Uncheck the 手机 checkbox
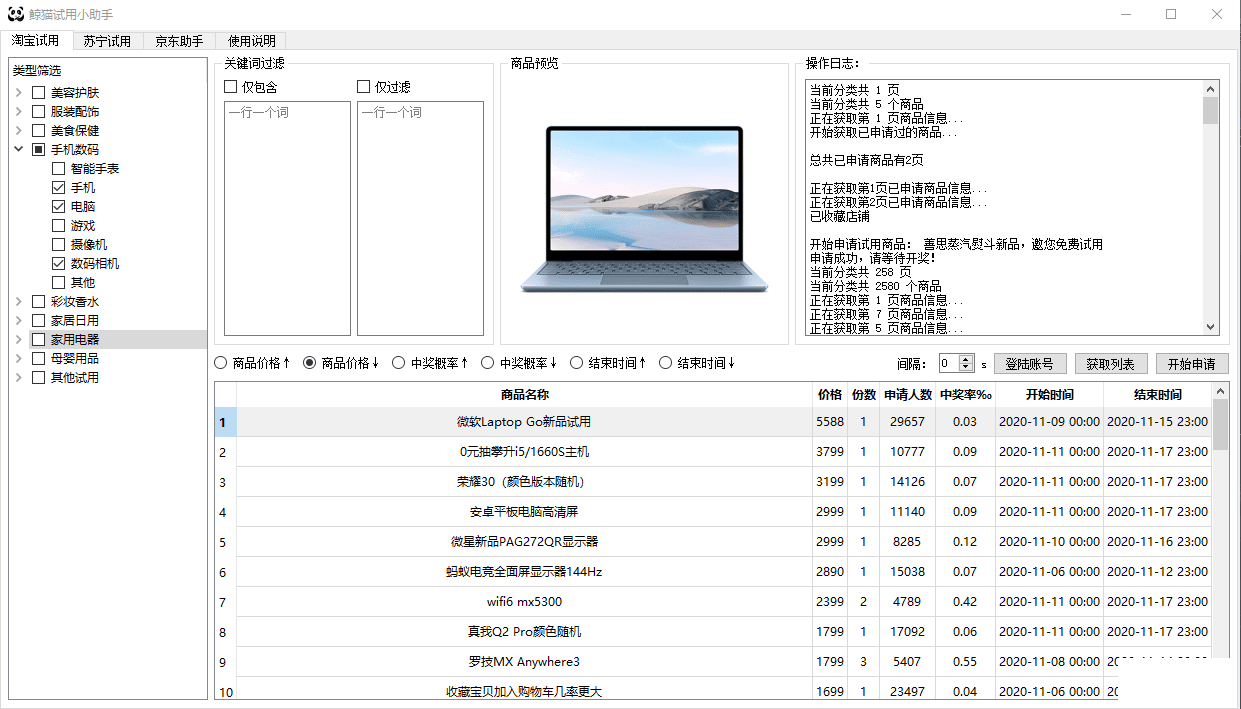 pyautogui.click(x=58, y=188)
